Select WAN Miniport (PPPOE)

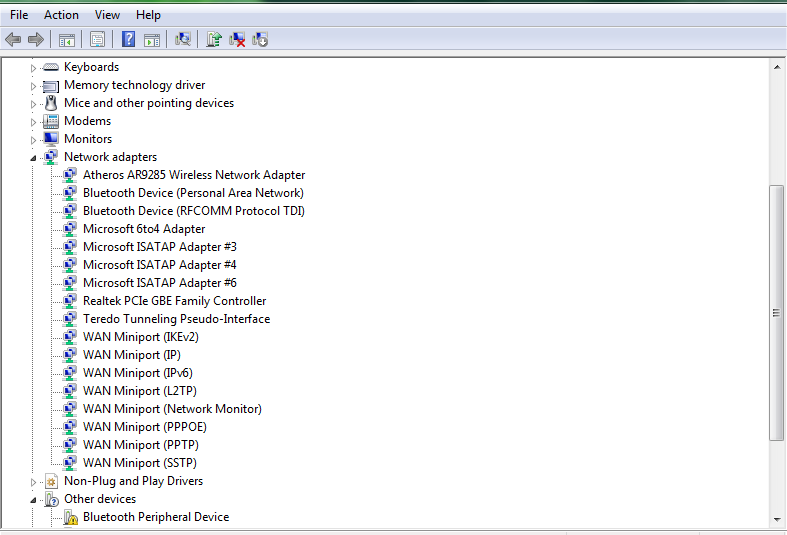click(145, 427)
